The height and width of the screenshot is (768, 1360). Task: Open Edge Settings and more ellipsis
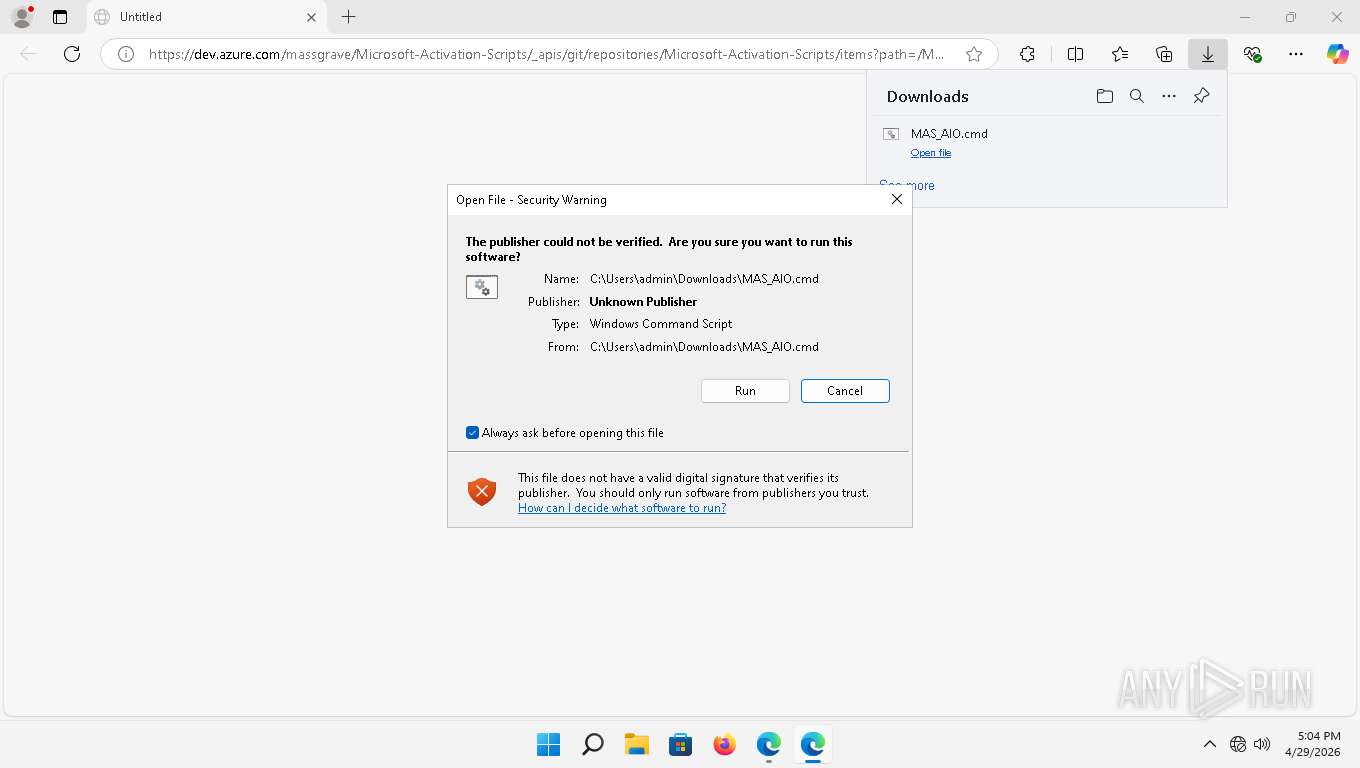point(1296,55)
